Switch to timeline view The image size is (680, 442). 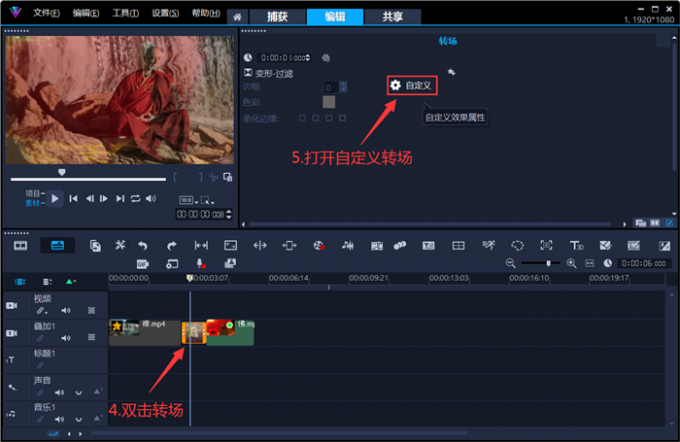58,246
